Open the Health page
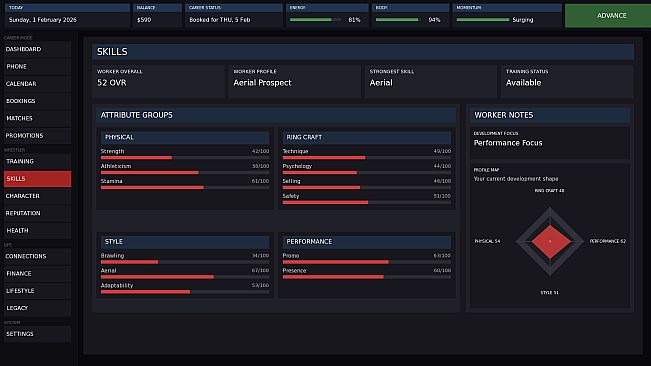The height and width of the screenshot is (366, 651). click(37, 231)
